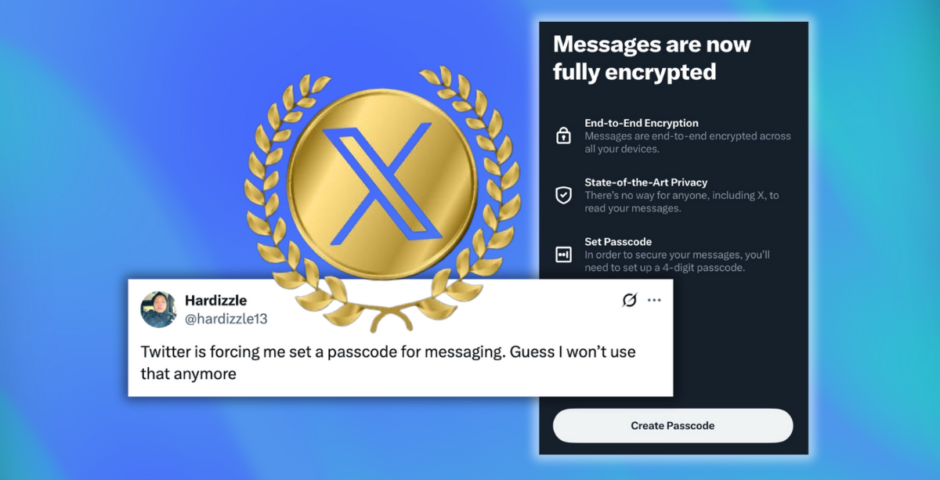Screen dimensions: 940x480
Task: Click the tweet text about passcode
Action: [x=388, y=363]
